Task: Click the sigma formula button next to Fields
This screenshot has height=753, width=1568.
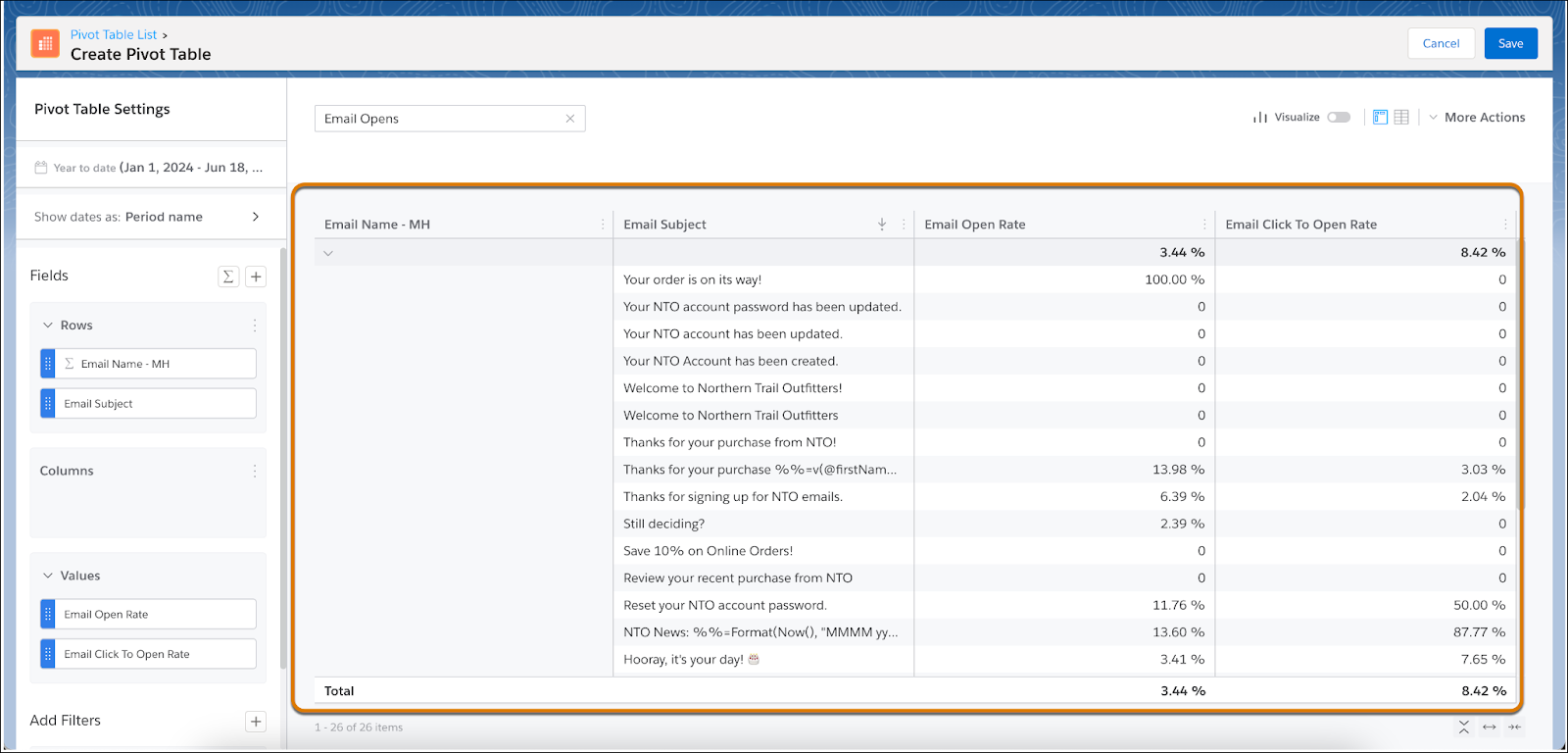Action: pos(228,276)
